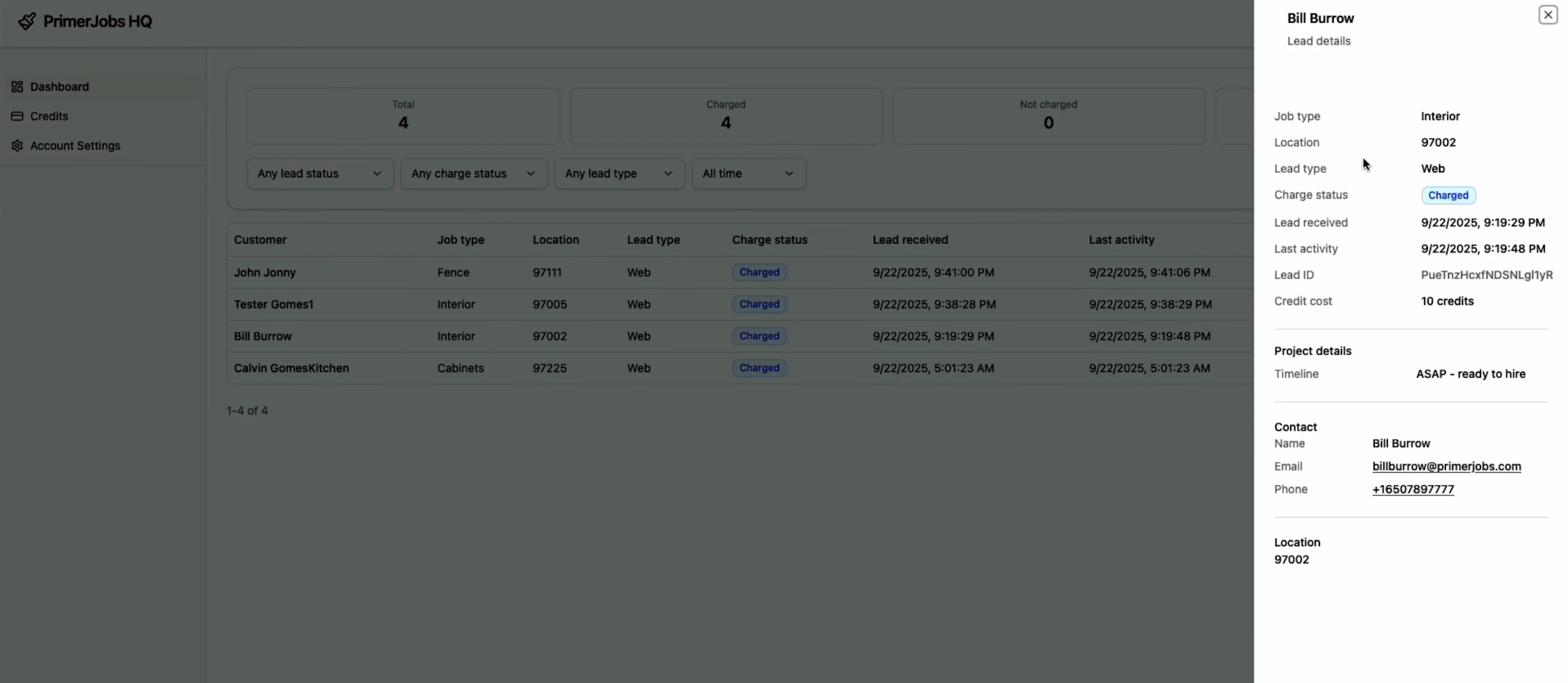Click the PrimerJobs HQ logo icon

tap(26, 21)
